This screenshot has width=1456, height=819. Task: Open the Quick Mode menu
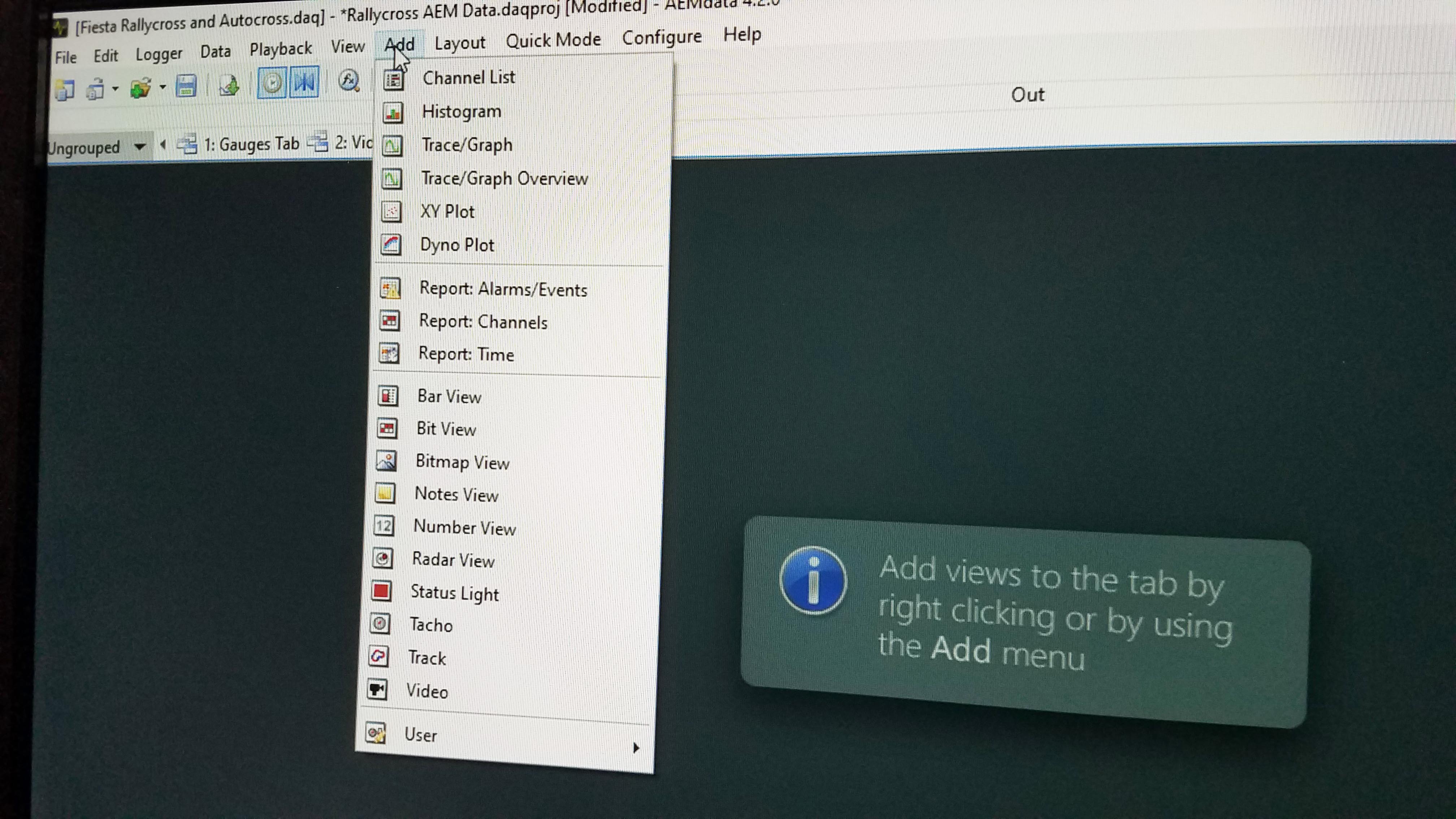[553, 40]
